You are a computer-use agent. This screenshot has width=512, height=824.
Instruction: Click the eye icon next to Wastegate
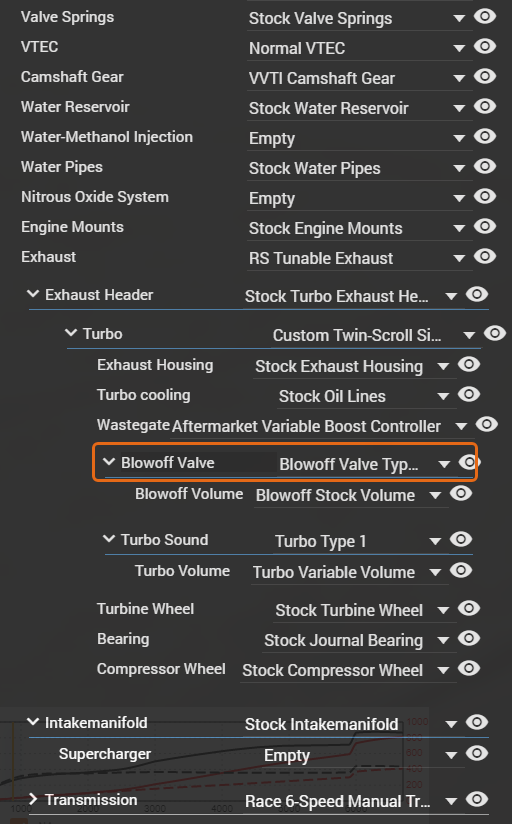[487, 424]
